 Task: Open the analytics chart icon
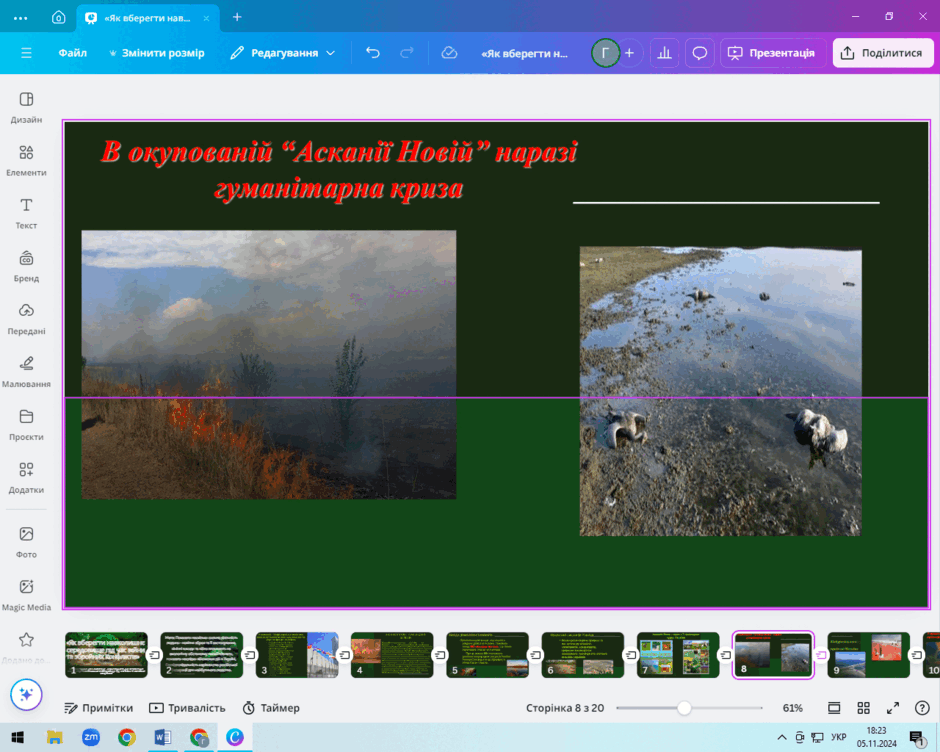coord(664,53)
